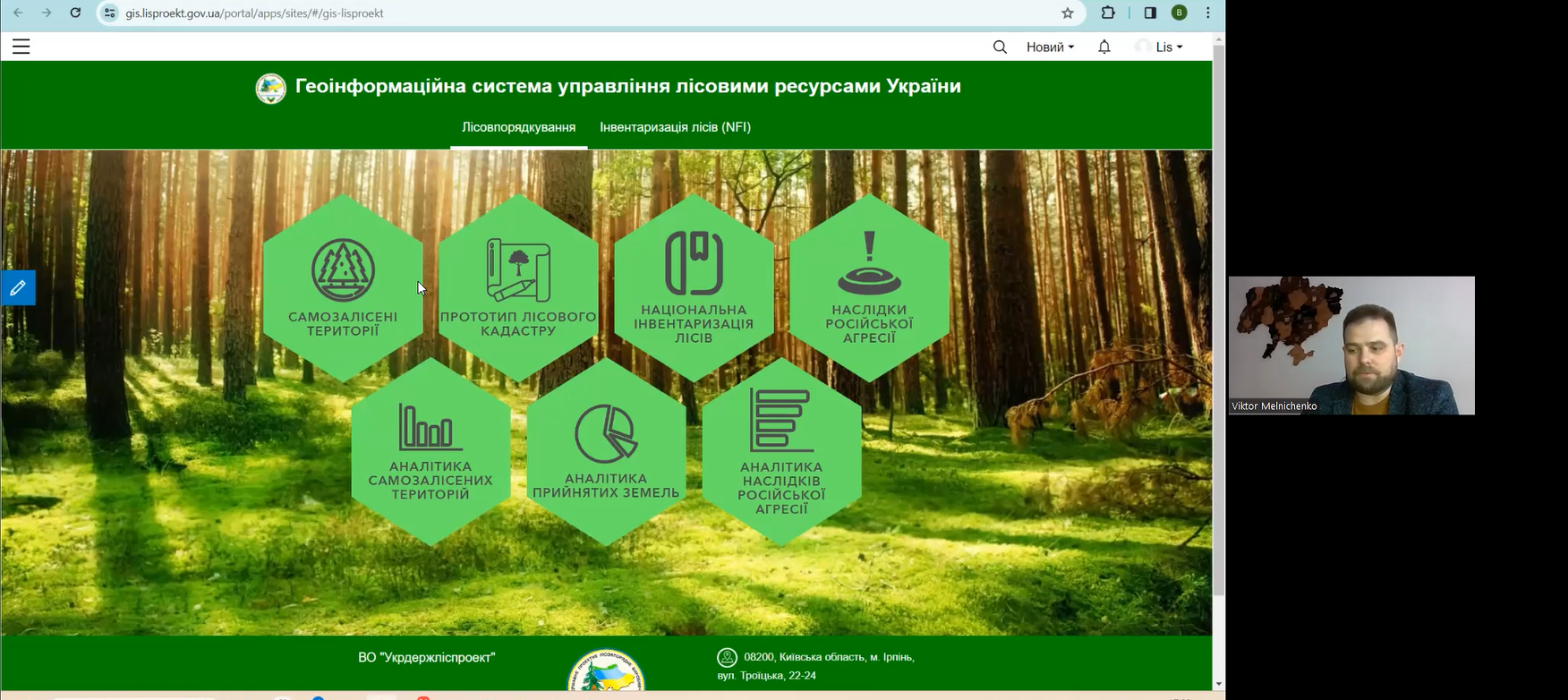Screen dimensions: 1568x700
Task: Open browser extensions puzzle icon
Action: pyautogui.click(x=1108, y=13)
